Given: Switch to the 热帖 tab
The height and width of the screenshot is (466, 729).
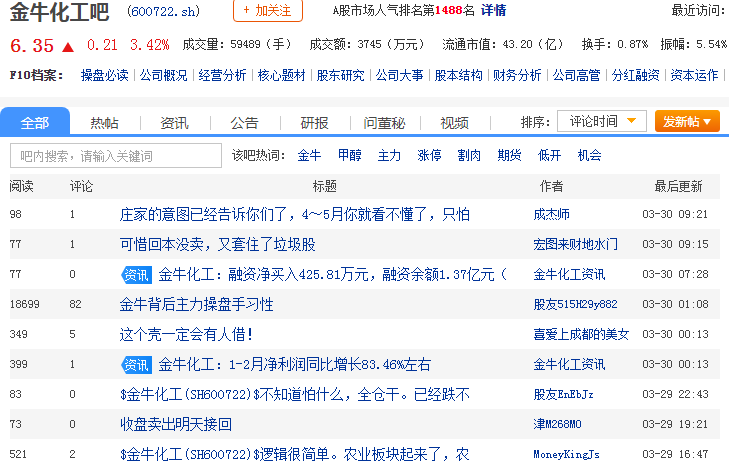Looking at the screenshot, I should pos(105,123).
